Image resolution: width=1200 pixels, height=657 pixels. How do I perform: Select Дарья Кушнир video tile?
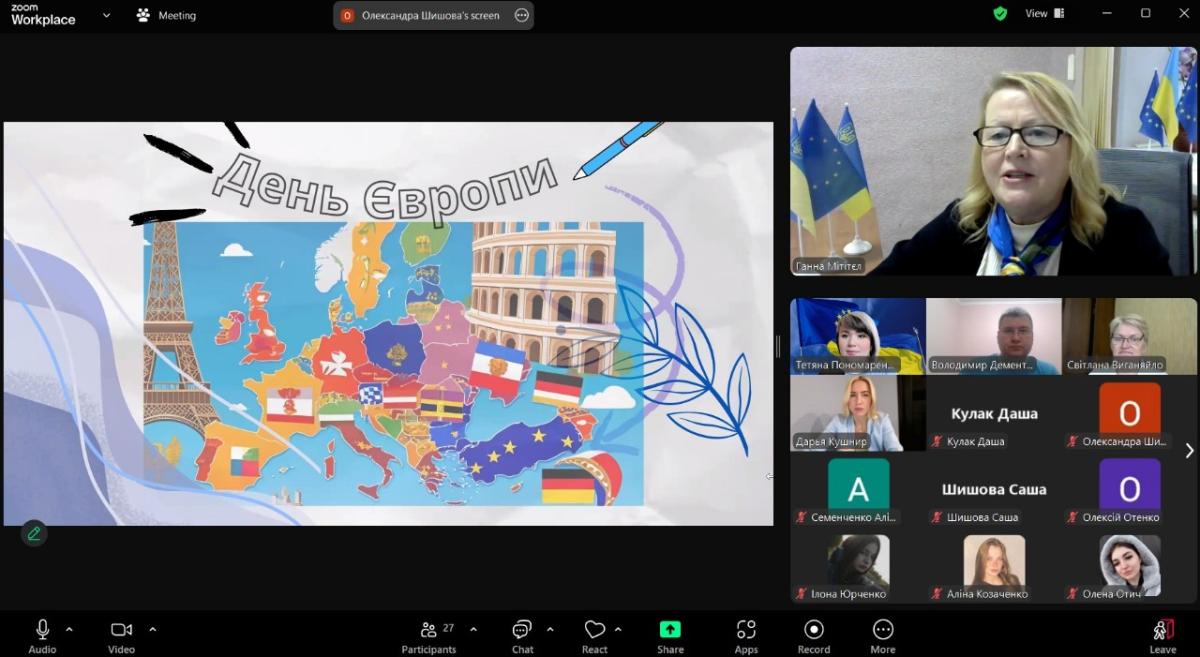858,412
